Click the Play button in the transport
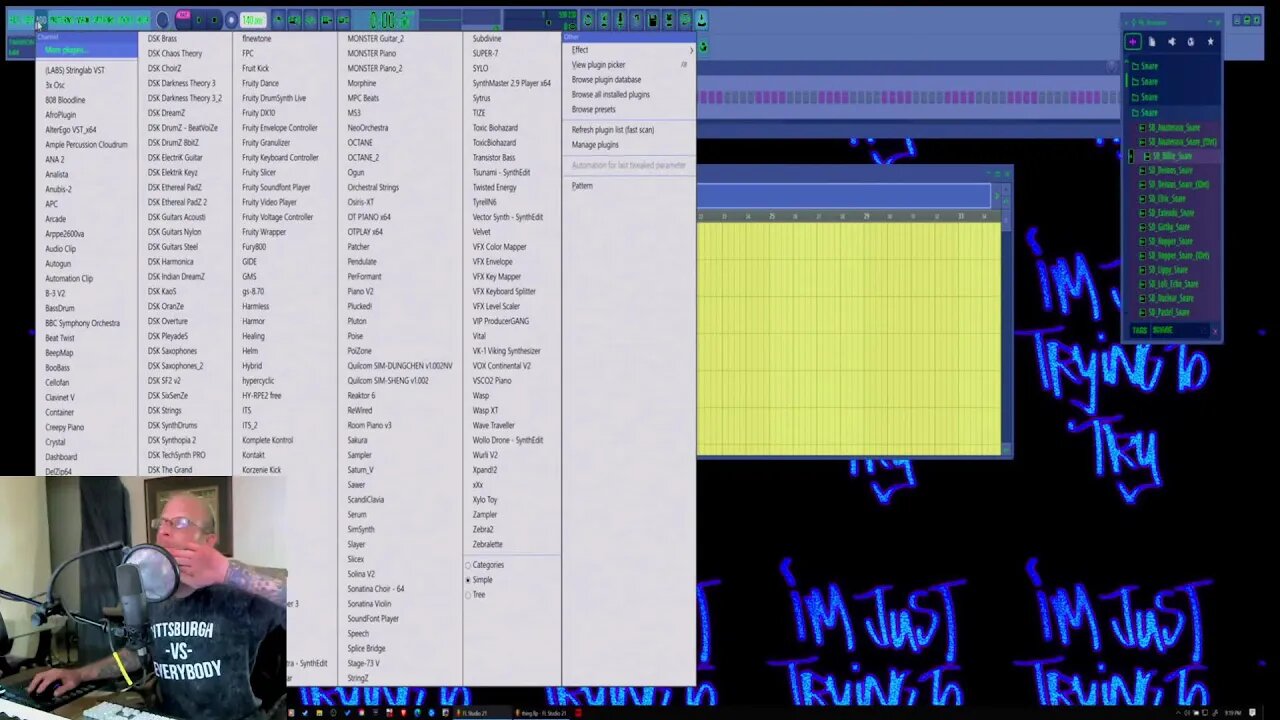Screen dimensions: 1280x720 pyautogui.click(x=198, y=20)
